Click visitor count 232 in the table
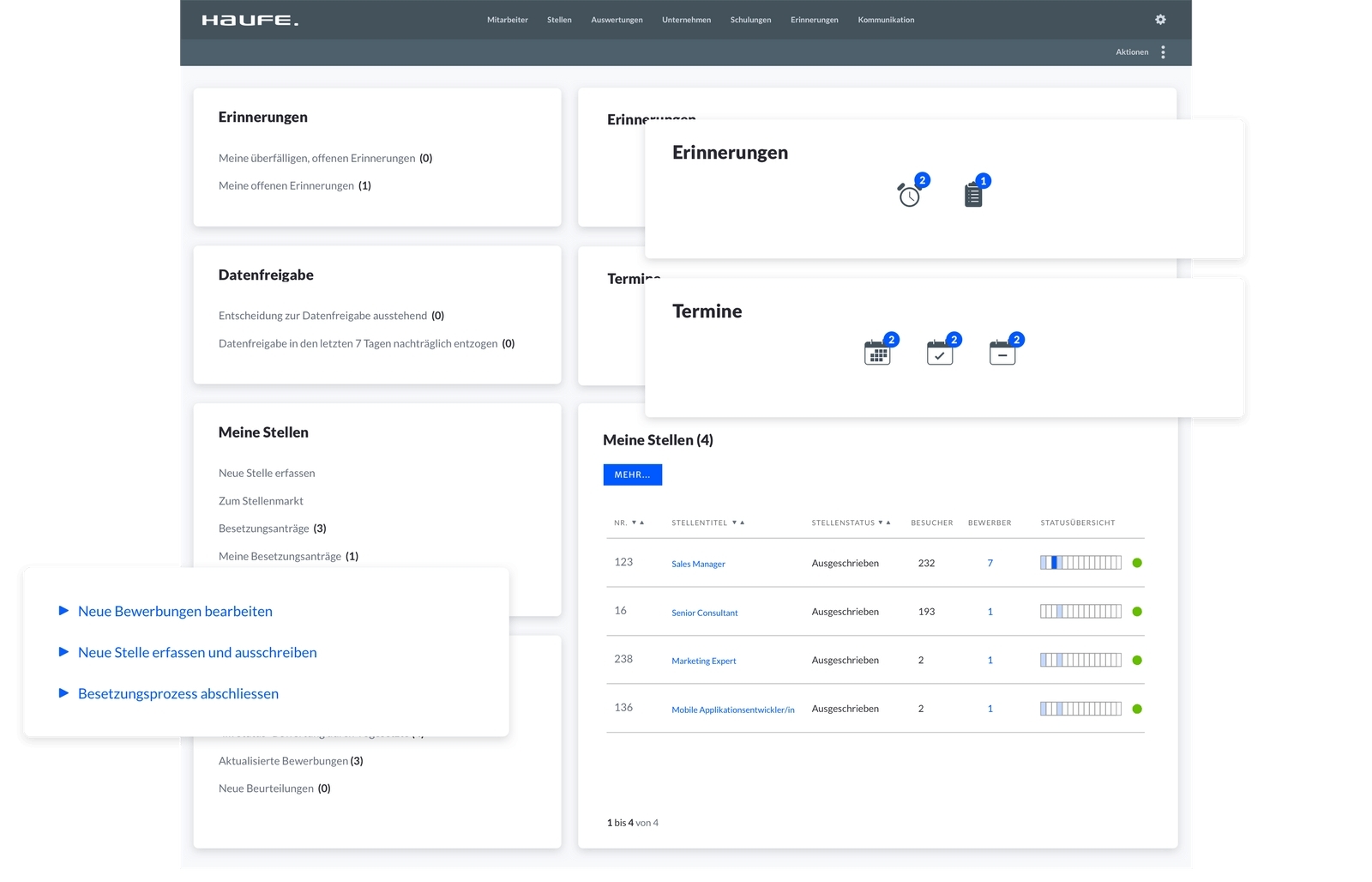1372x882 pixels. [926, 563]
